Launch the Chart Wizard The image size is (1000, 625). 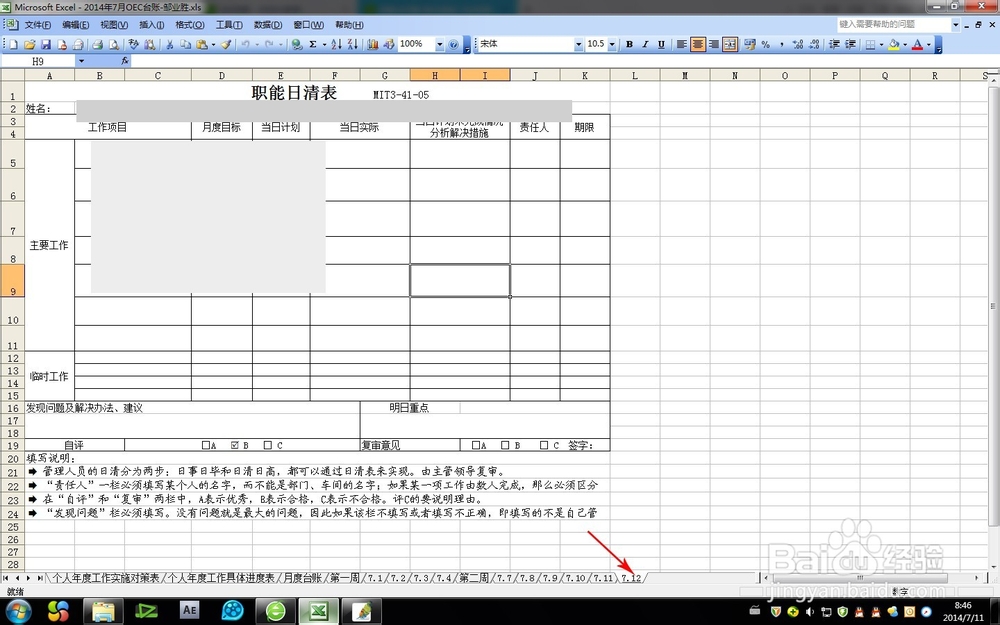pos(372,44)
